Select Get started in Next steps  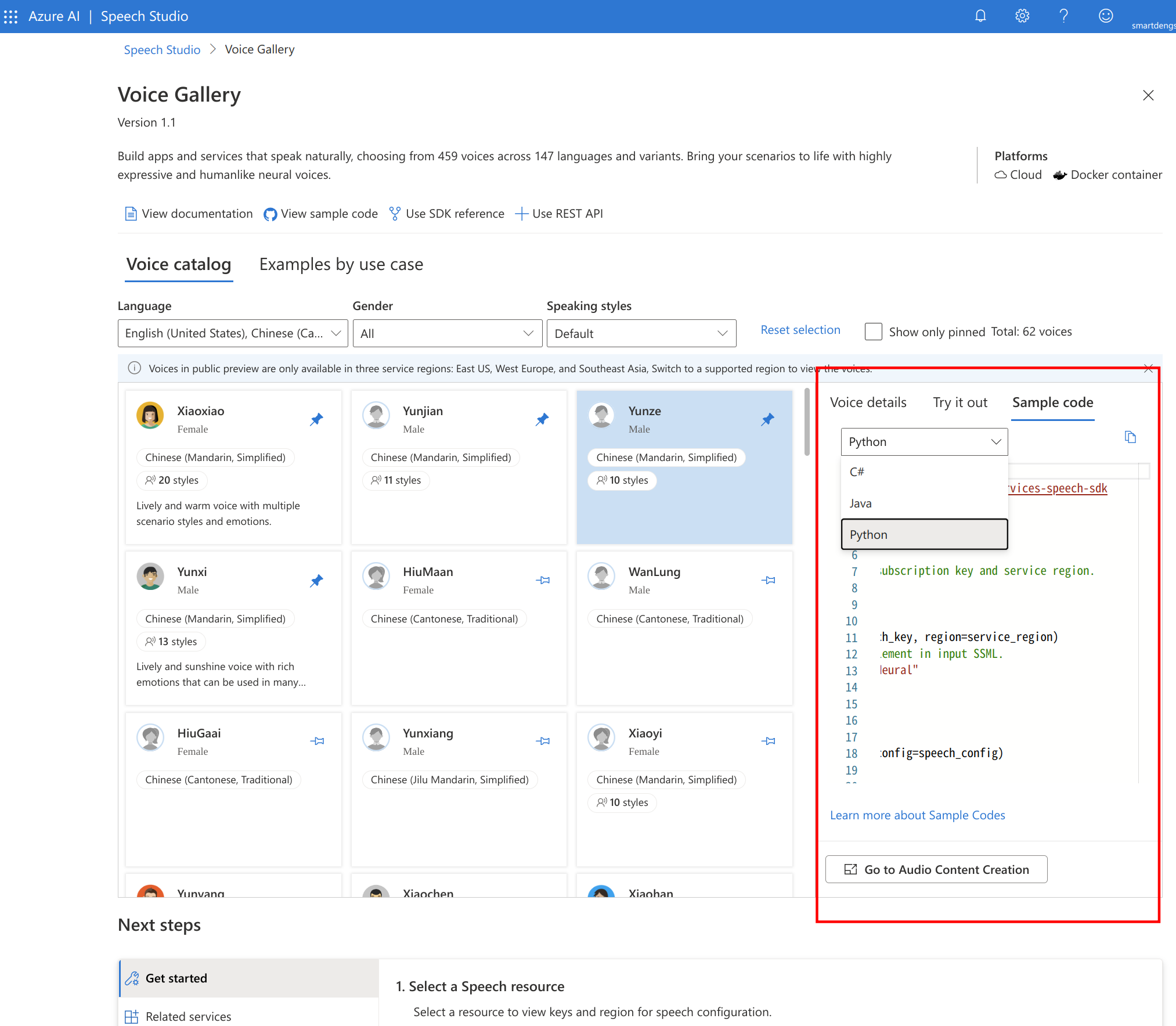249,978
